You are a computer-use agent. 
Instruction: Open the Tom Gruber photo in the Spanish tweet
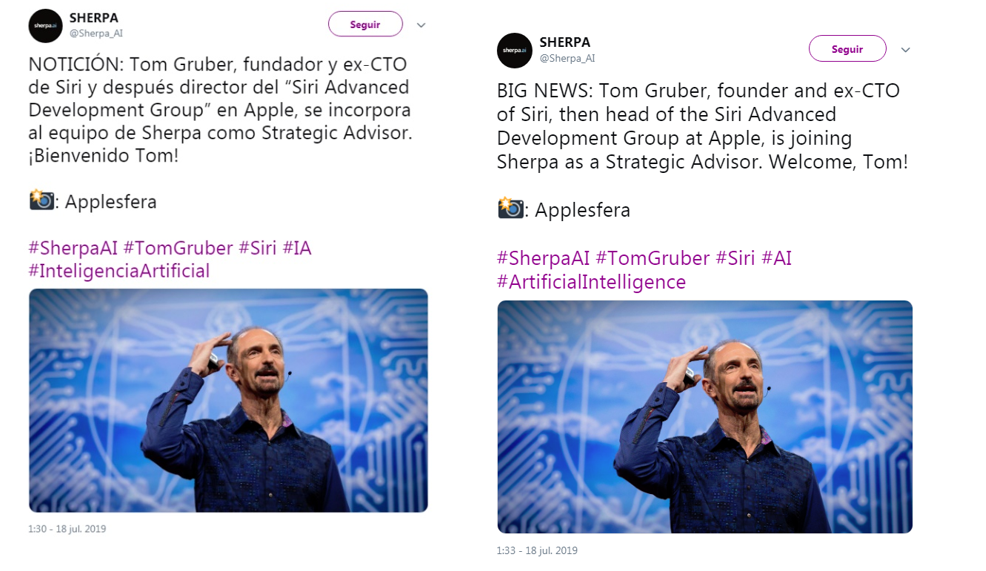tap(228, 400)
